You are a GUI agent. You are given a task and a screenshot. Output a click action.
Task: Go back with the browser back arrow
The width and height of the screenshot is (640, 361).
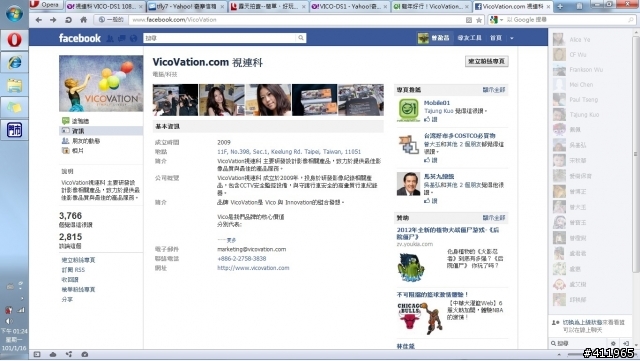point(39,20)
